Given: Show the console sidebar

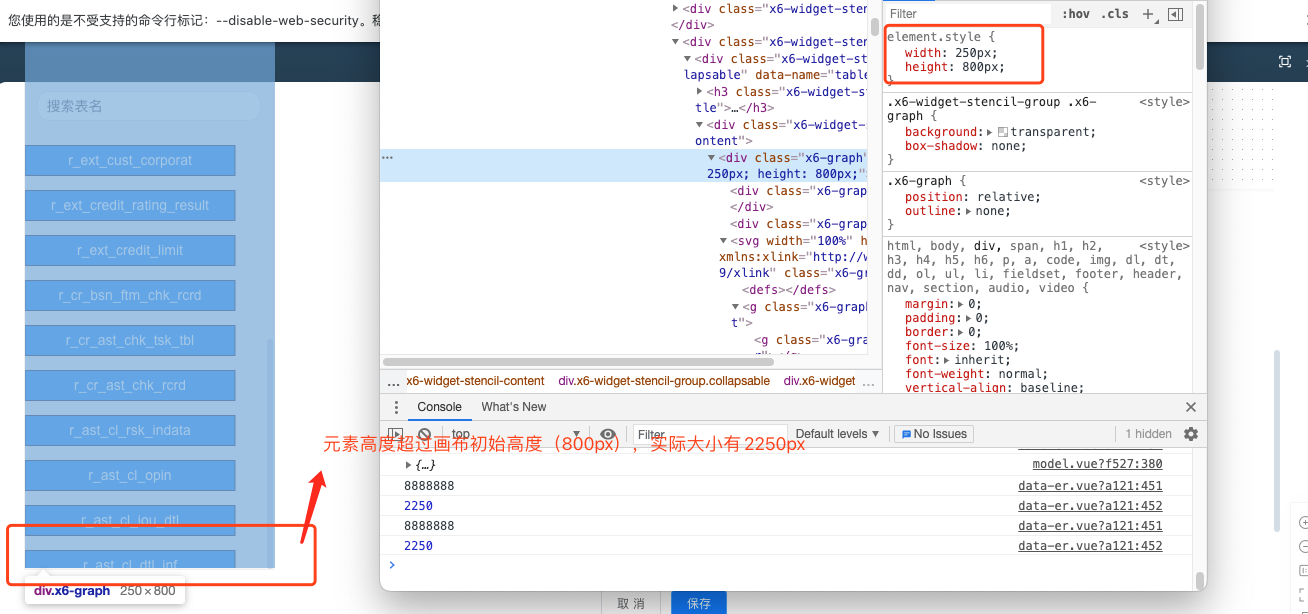Looking at the screenshot, I should point(395,434).
